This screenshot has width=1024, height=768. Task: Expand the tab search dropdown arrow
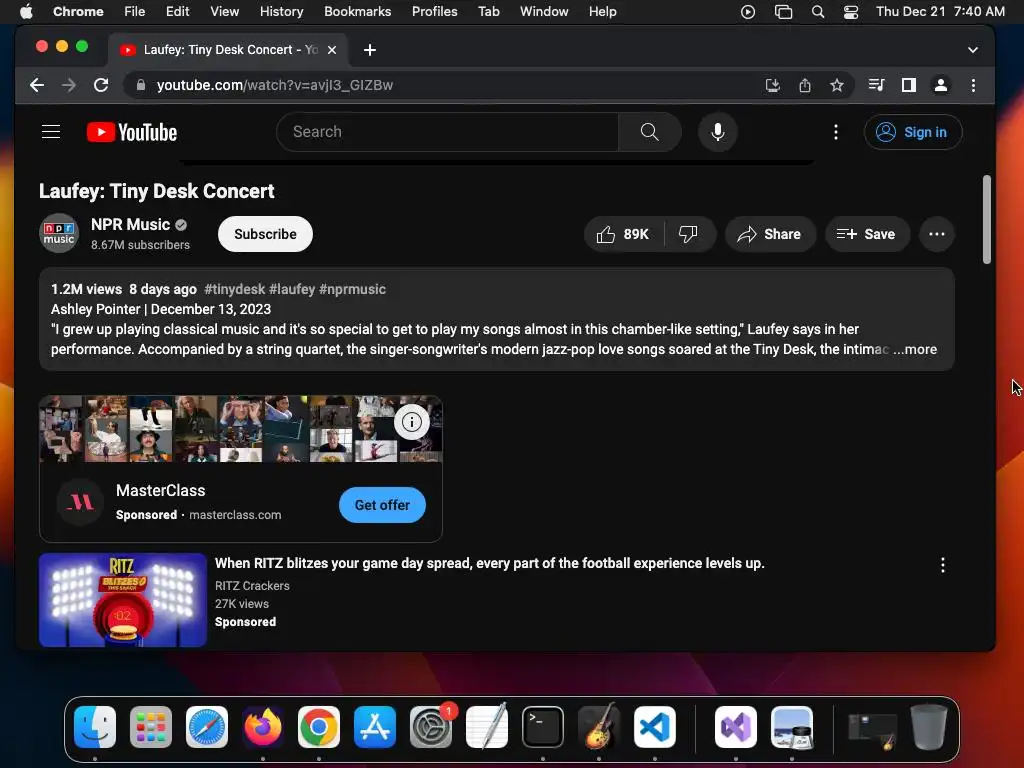tap(972, 50)
